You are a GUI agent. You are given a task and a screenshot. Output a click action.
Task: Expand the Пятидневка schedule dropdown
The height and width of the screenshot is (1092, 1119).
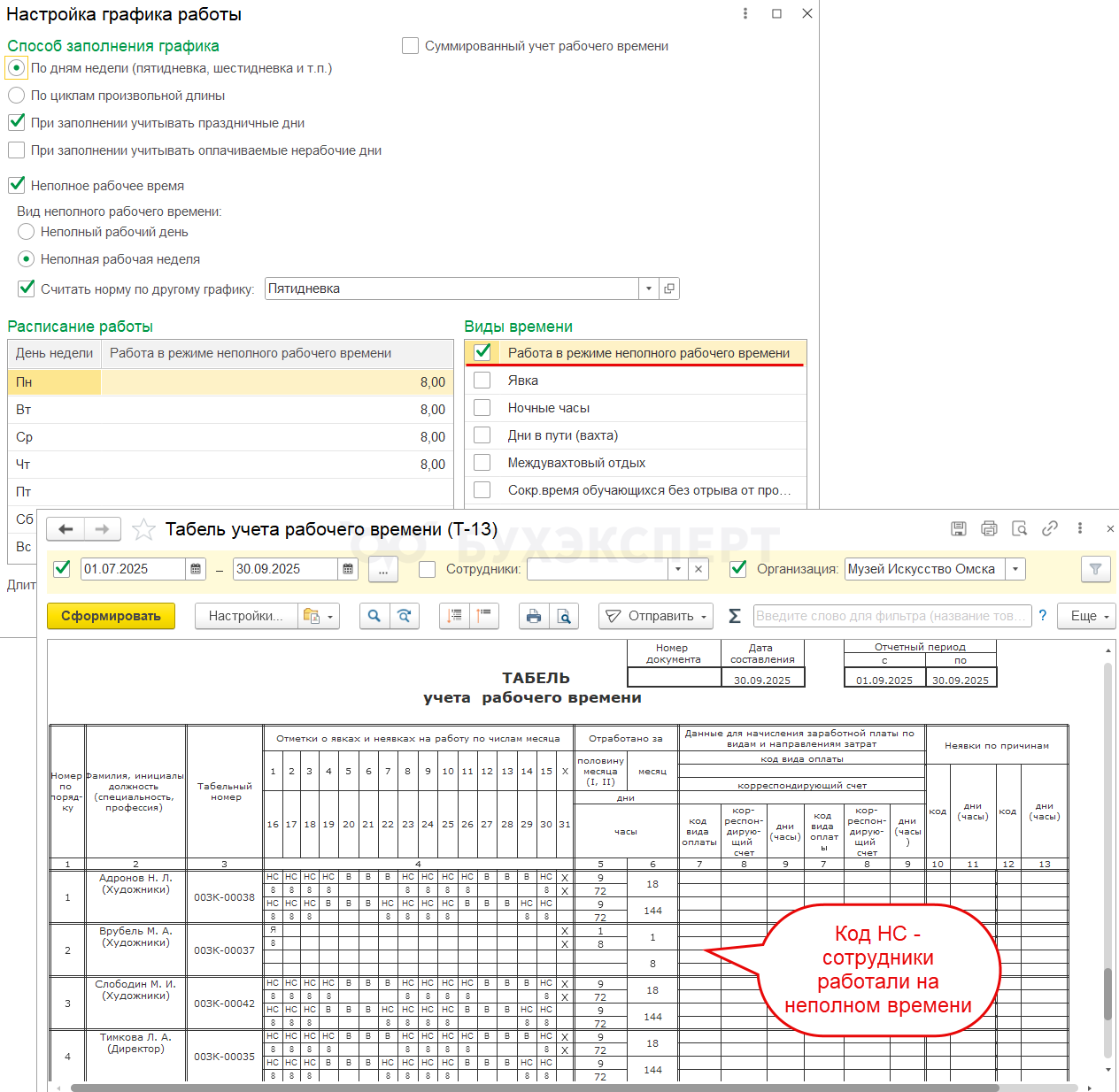coord(649,288)
